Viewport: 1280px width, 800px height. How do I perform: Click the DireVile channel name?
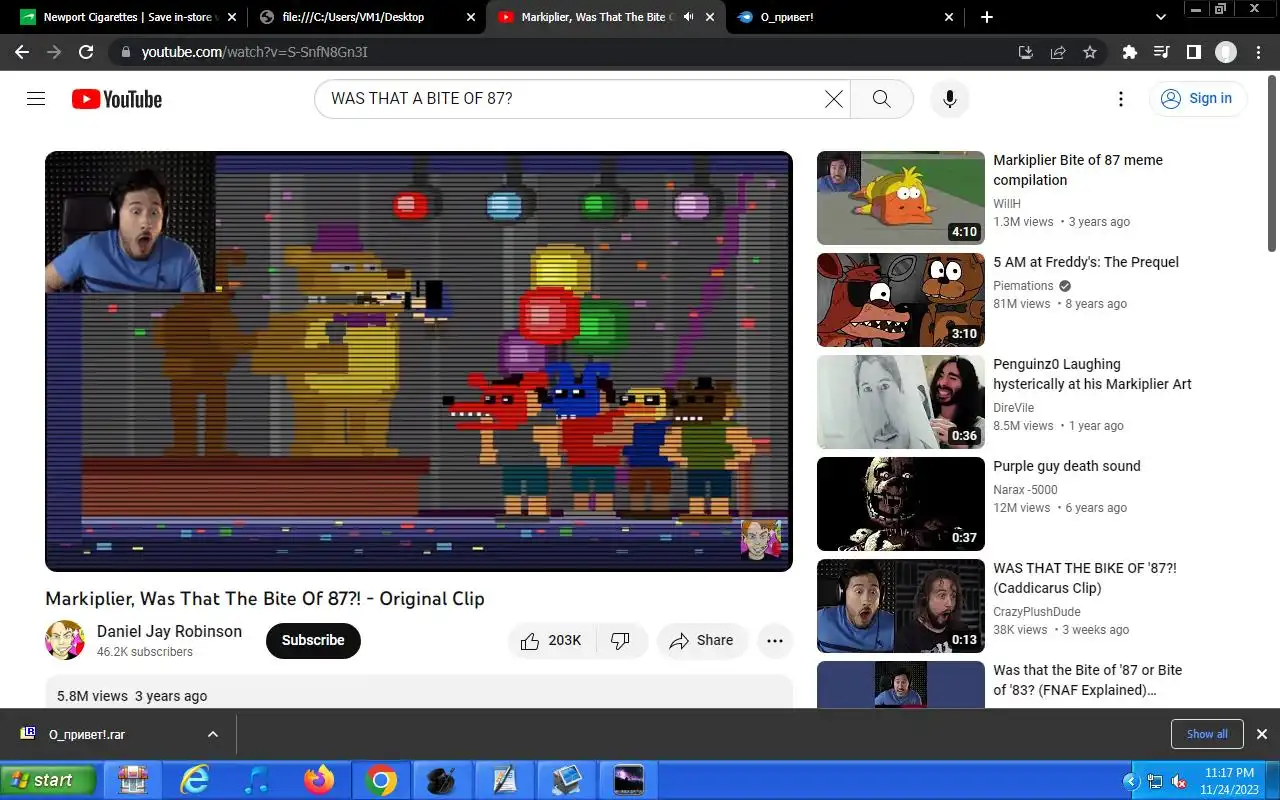click(x=1013, y=408)
